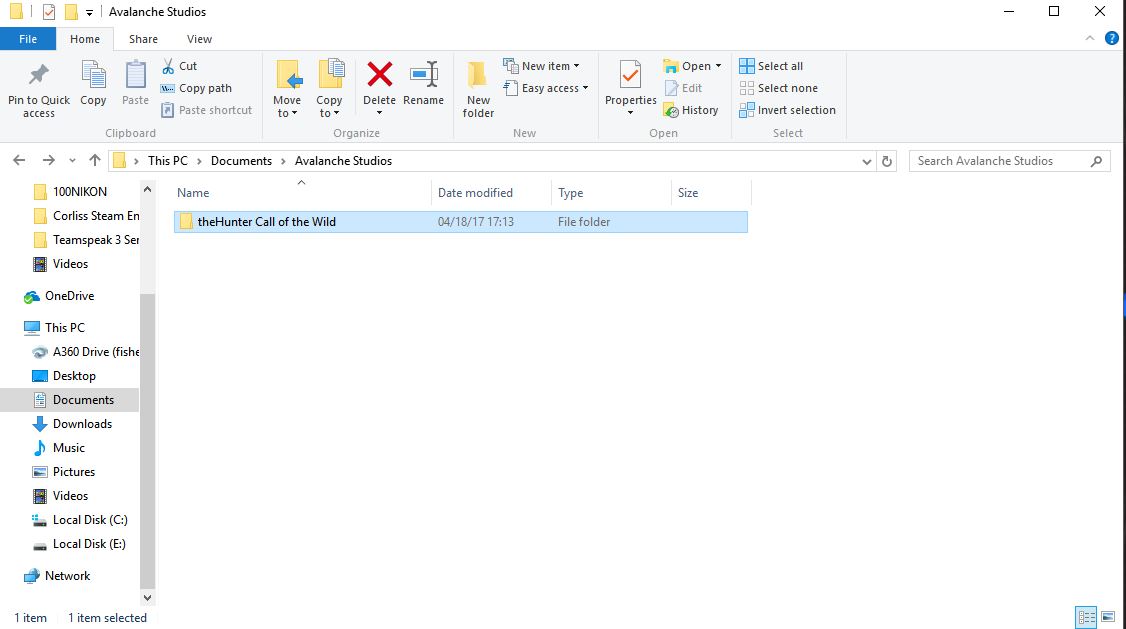Show file History

(x=691, y=110)
